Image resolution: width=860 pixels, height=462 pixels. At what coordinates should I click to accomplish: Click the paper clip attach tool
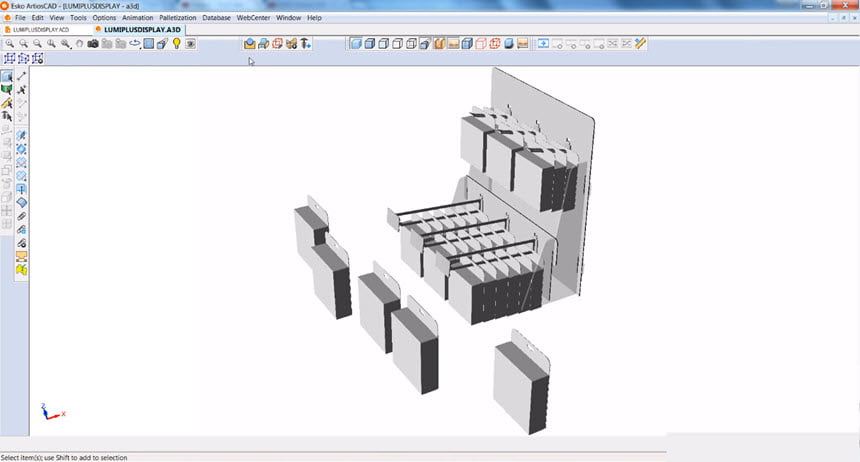coord(21,216)
